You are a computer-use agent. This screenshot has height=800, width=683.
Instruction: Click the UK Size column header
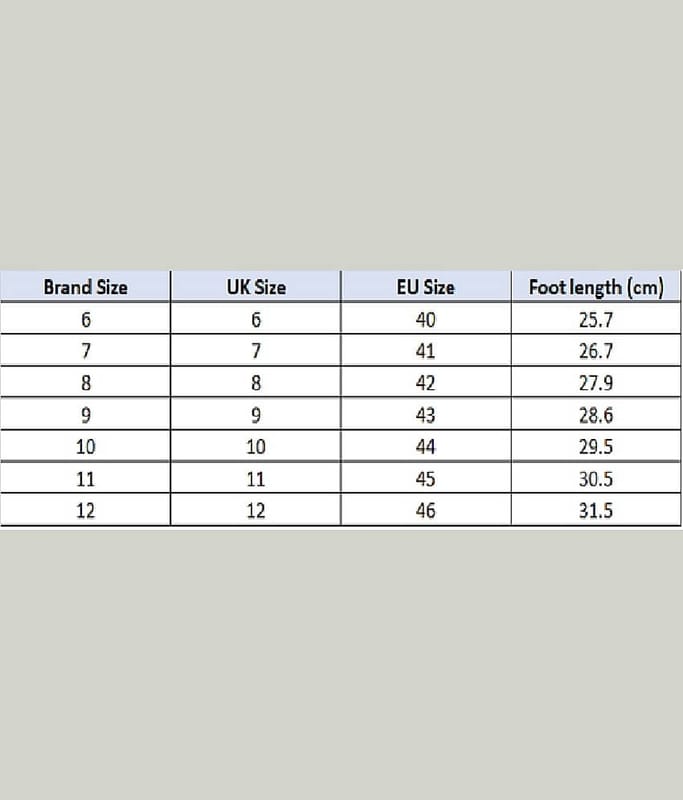coord(256,287)
